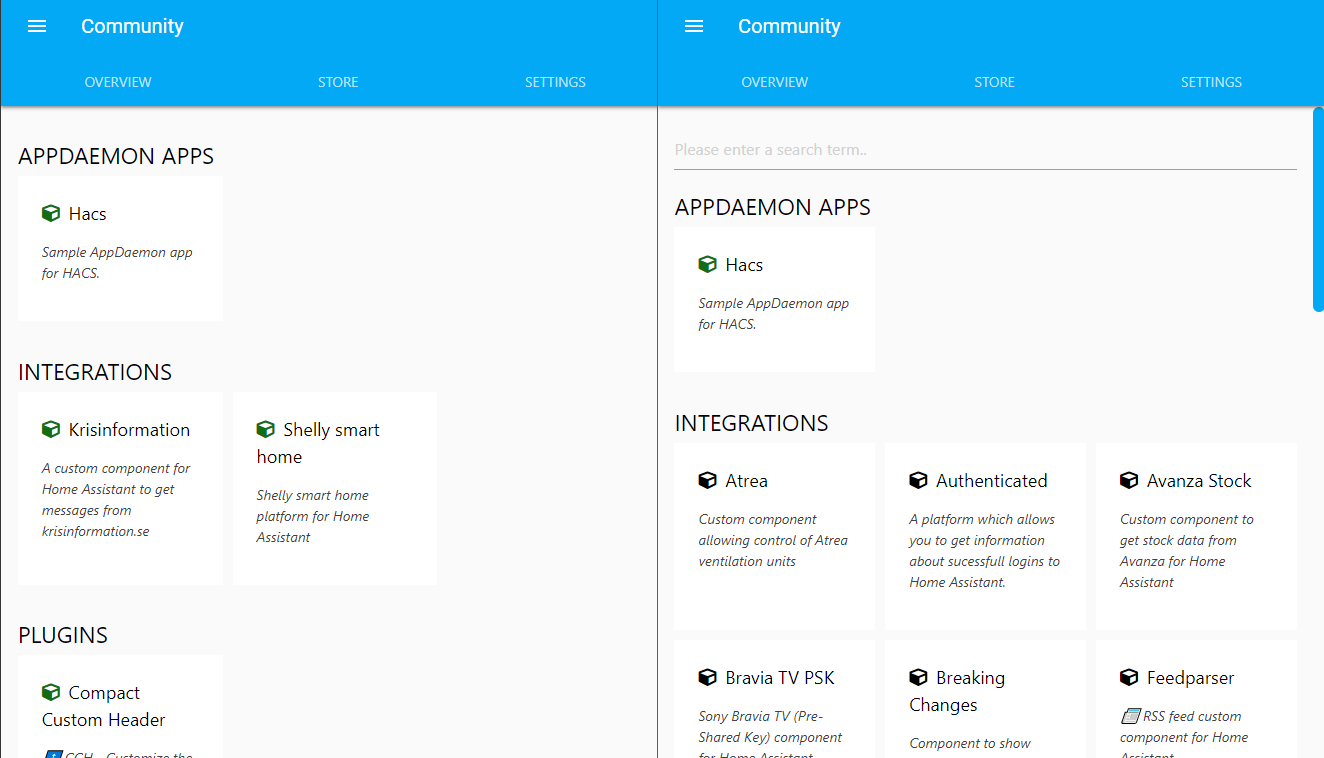Image resolution: width=1324 pixels, height=758 pixels.
Task: Click APPDAEMON APPS heading in right panel
Action: pos(773,207)
